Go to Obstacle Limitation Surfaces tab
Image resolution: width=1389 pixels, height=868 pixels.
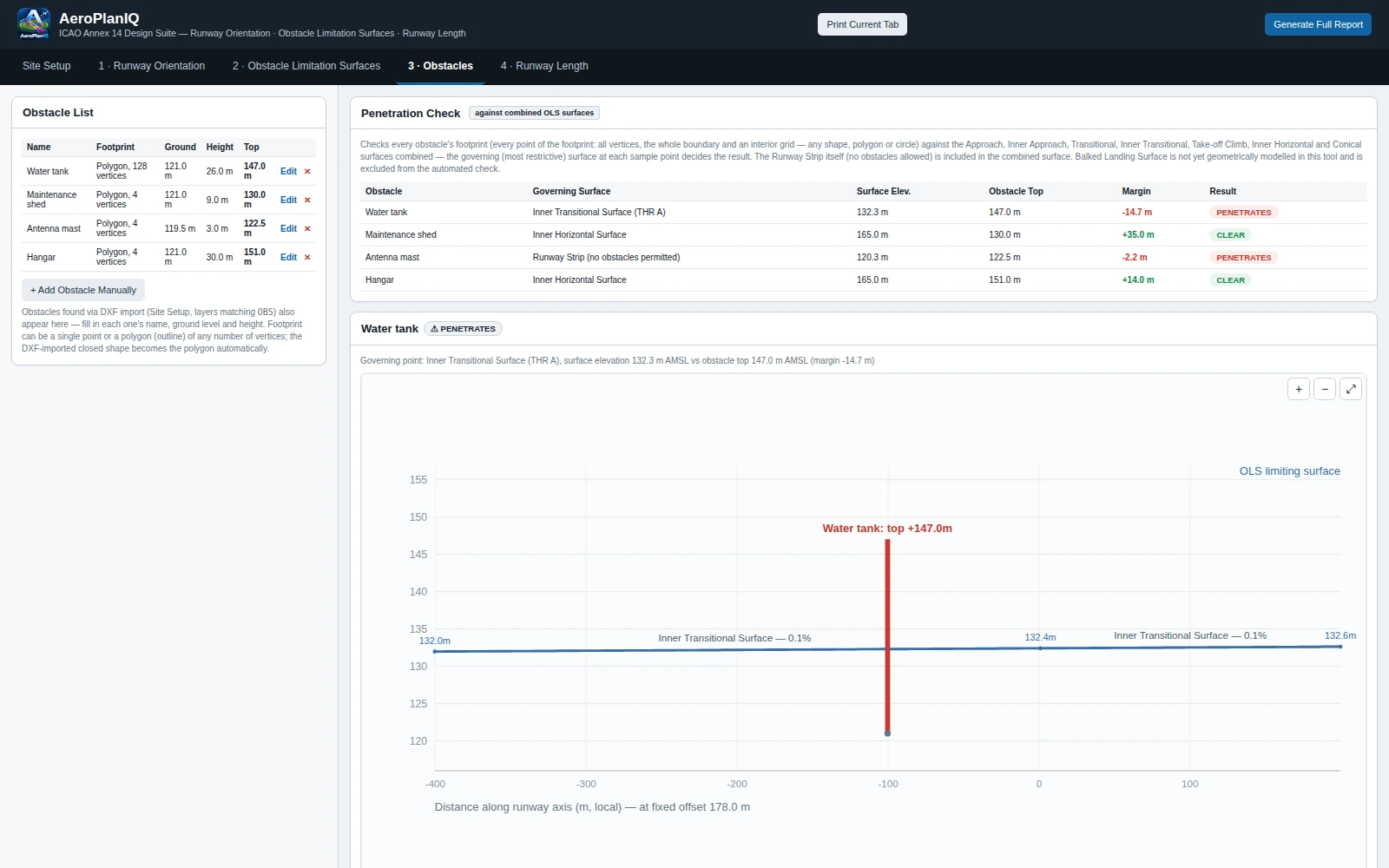306,66
